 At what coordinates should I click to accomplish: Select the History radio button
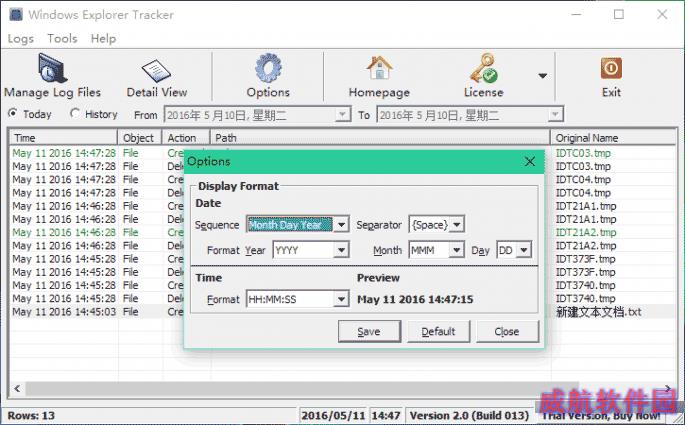point(75,114)
